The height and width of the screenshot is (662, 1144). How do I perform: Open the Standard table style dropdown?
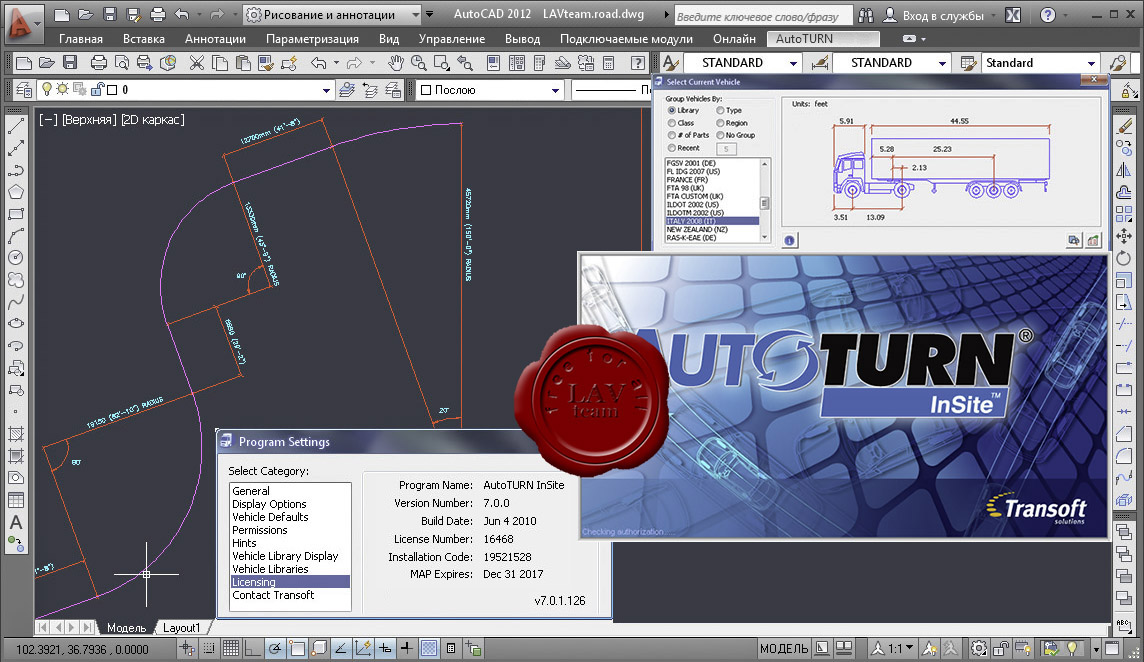coord(1091,63)
